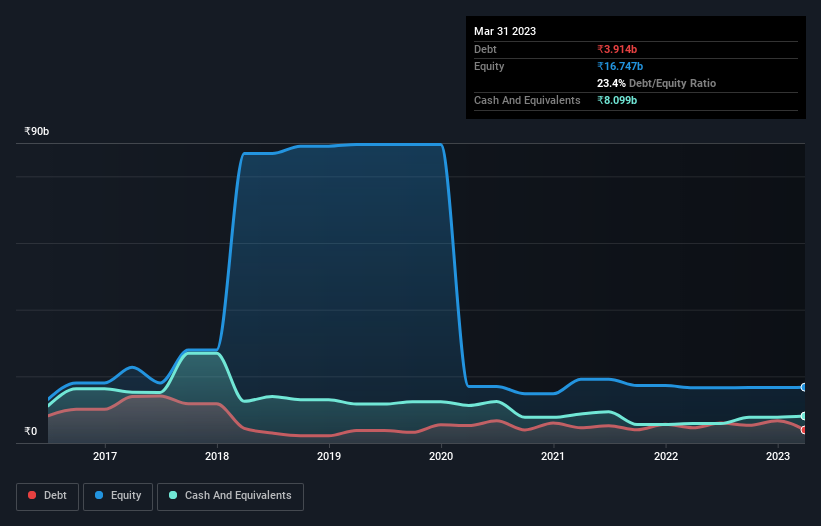This screenshot has height=526, width=821.
Task: Click the 2019 x-axis label
Action: (329, 456)
